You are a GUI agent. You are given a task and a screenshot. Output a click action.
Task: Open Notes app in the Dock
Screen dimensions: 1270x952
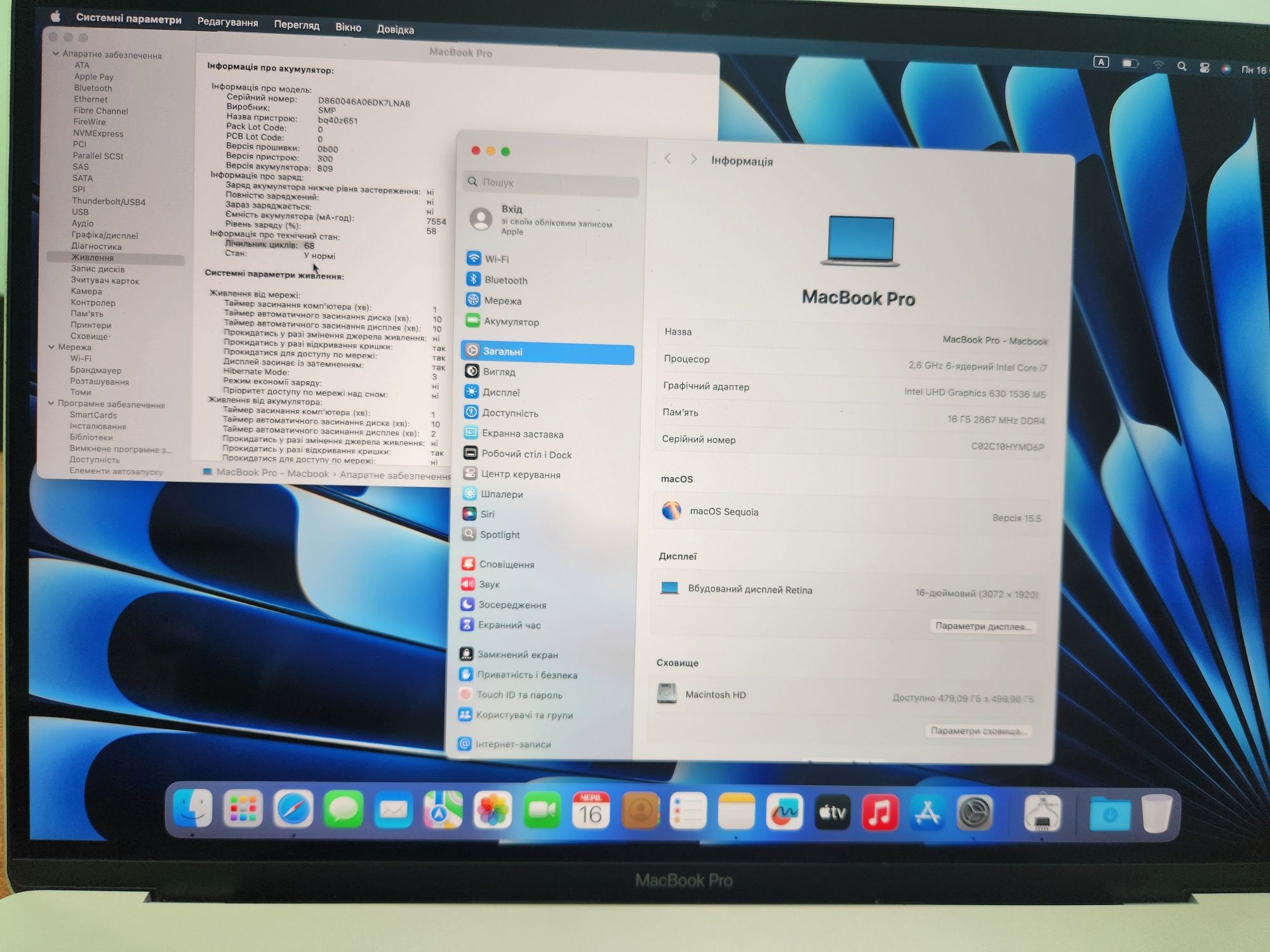[x=737, y=812]
